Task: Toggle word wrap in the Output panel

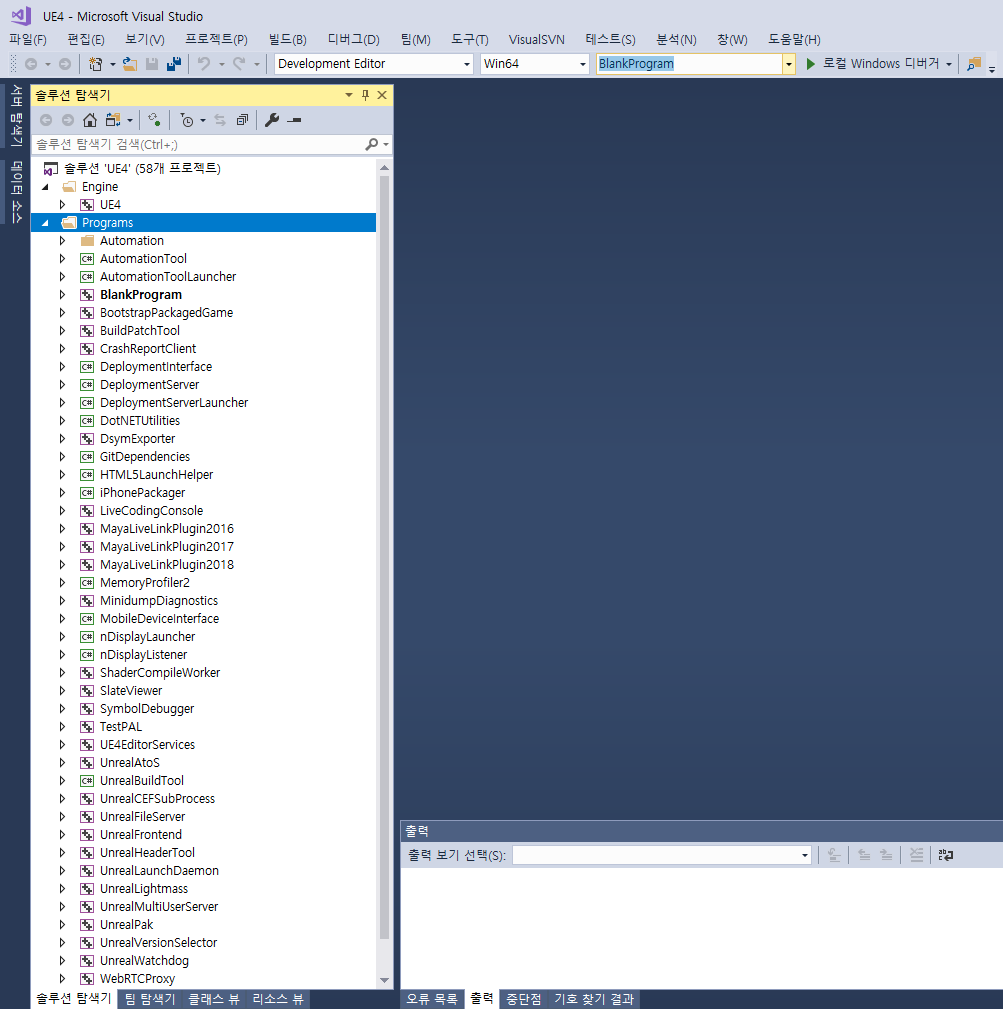Action: 946,855
